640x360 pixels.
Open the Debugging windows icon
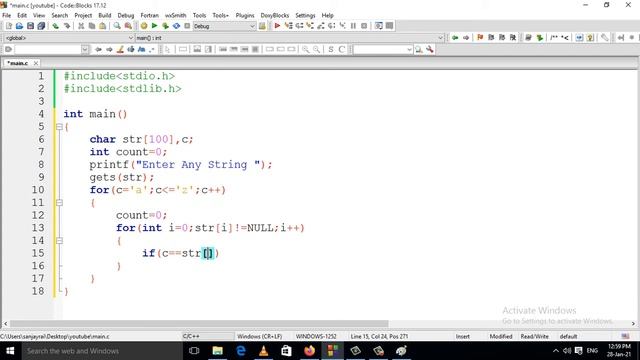tap(379, 26)
